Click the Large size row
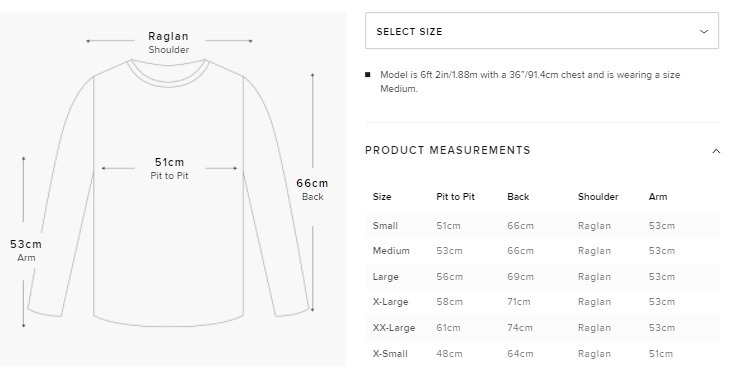 [542, 277]
